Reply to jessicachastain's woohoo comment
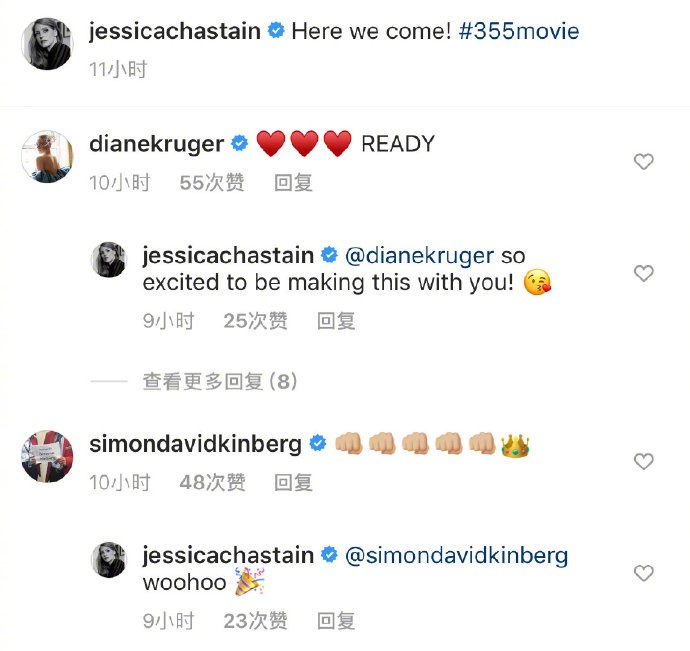690x651 pixels. [x=336, y=621]
